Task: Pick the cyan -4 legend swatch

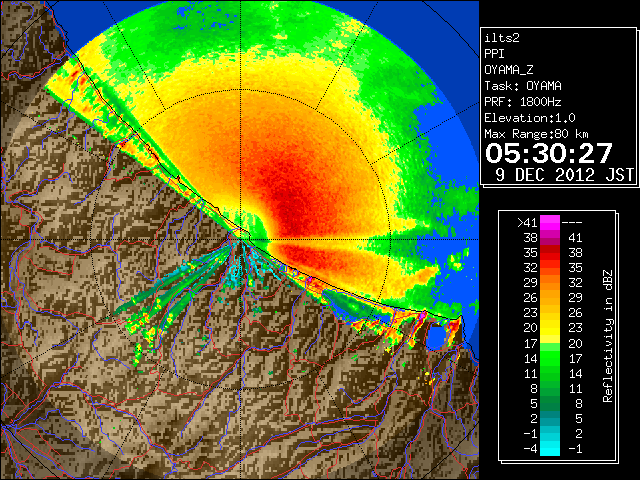Action: [550, 449]
